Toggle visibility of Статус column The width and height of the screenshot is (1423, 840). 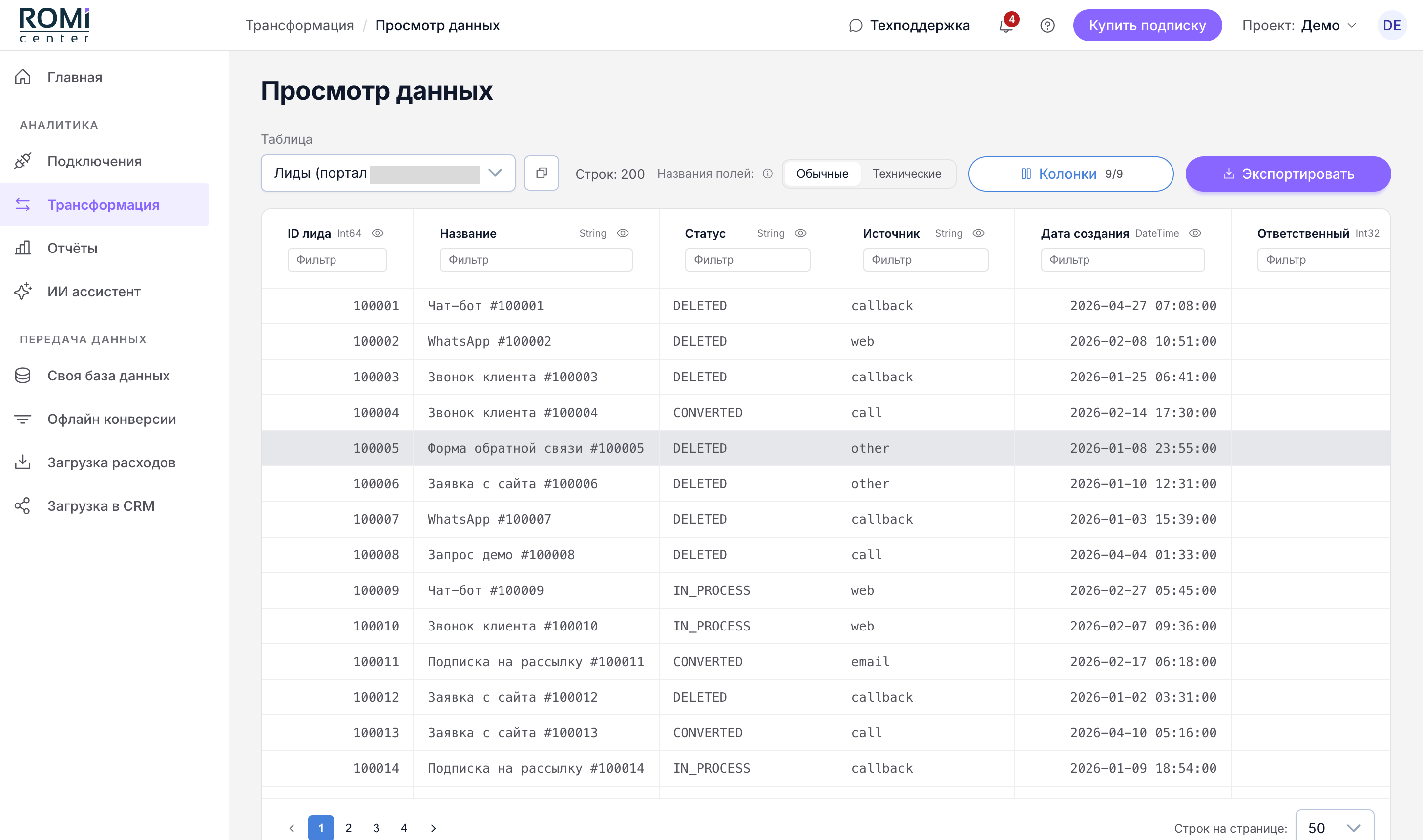click(x=800, y=233)
